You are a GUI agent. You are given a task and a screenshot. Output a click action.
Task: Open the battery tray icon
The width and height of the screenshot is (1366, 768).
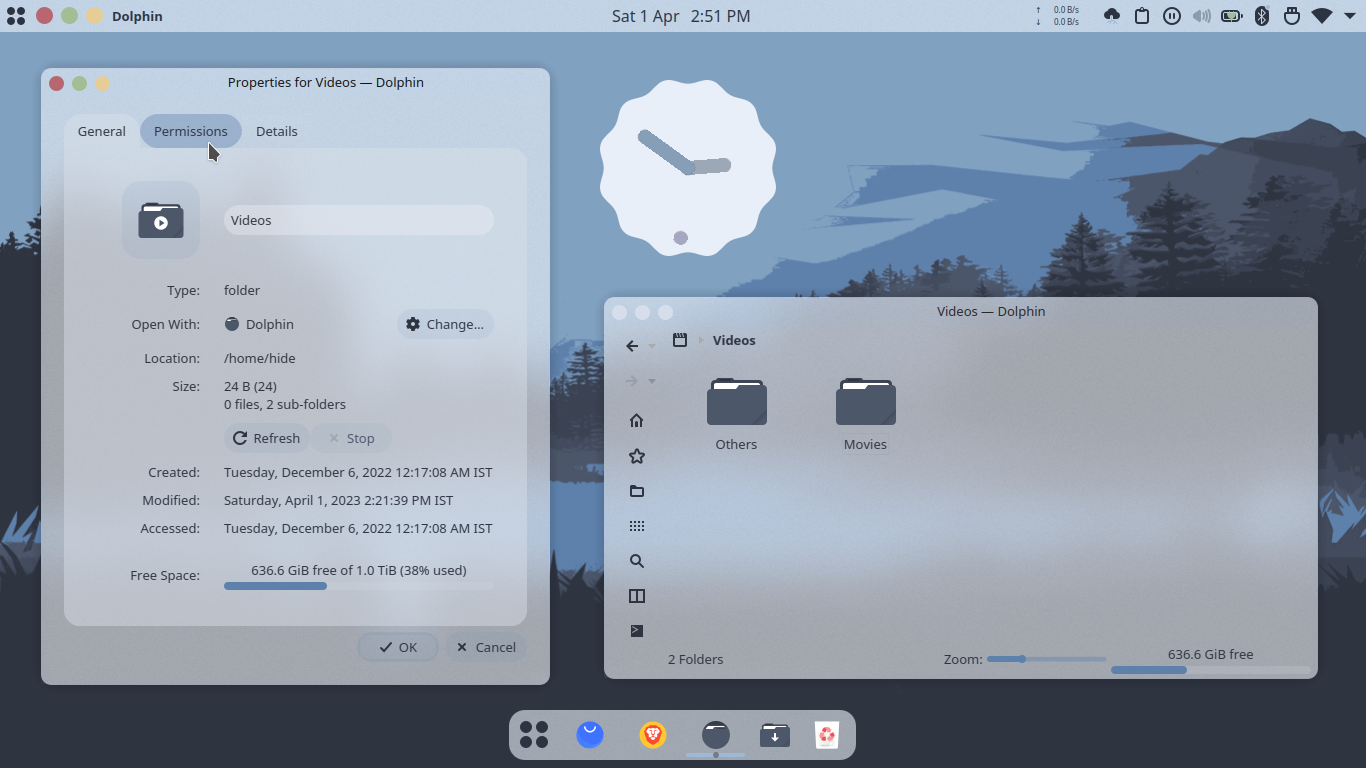pyautogui.click(x=1232, y=16)
